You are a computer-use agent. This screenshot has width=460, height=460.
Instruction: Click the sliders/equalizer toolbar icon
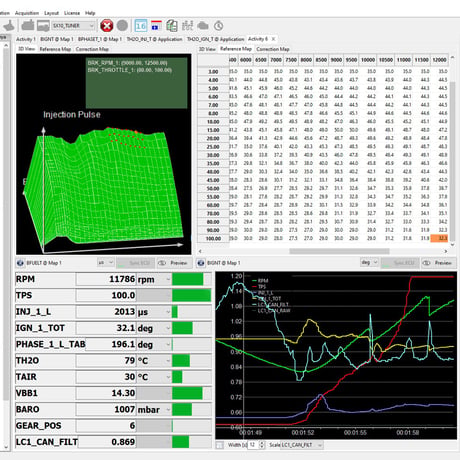188,26
